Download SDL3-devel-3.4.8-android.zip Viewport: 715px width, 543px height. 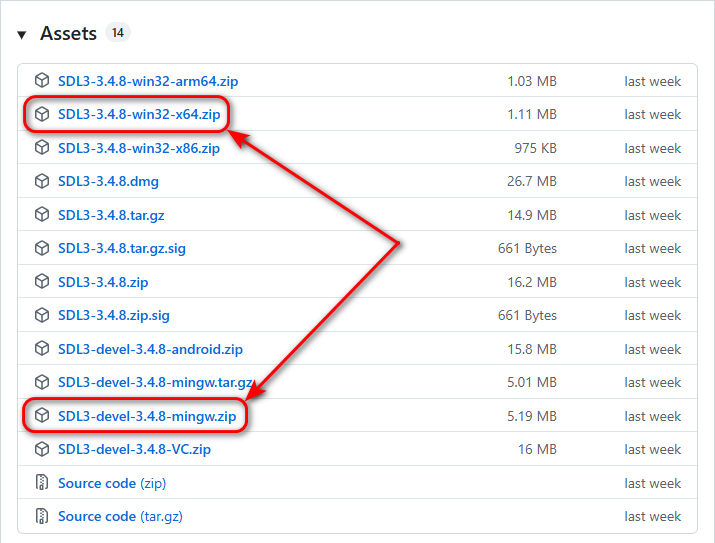[x=150, y=349]
